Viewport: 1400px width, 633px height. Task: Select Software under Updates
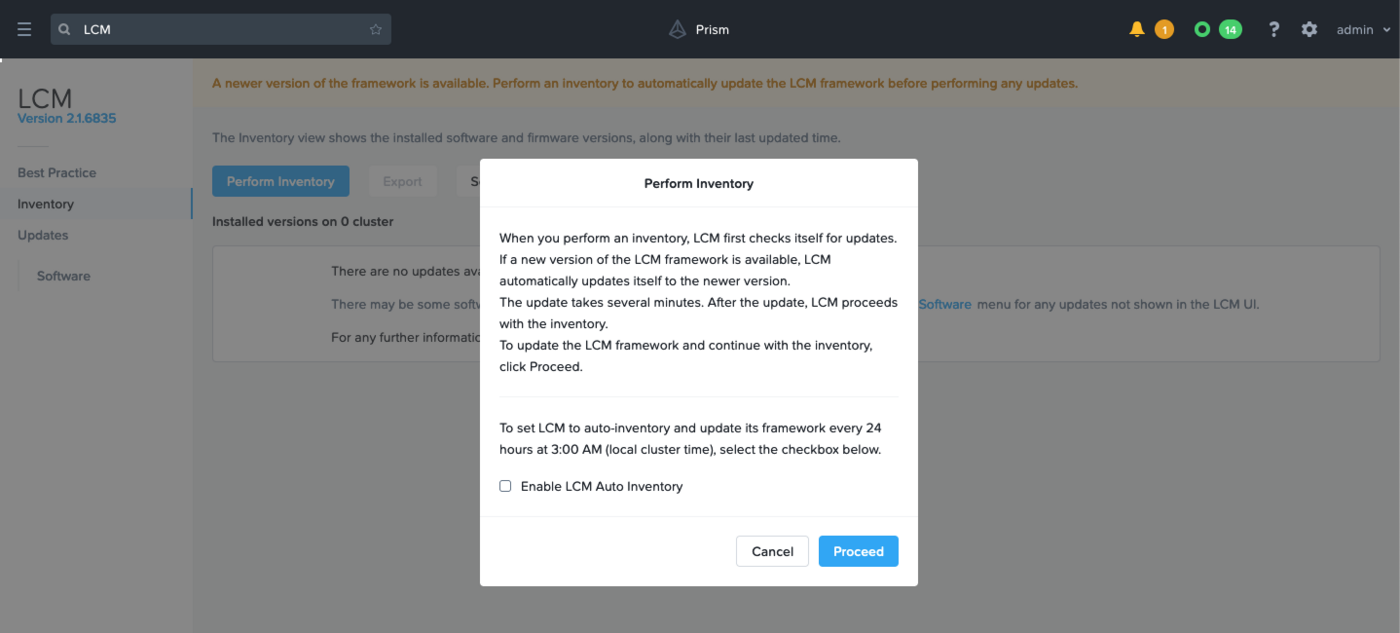(x=64, y=276)
